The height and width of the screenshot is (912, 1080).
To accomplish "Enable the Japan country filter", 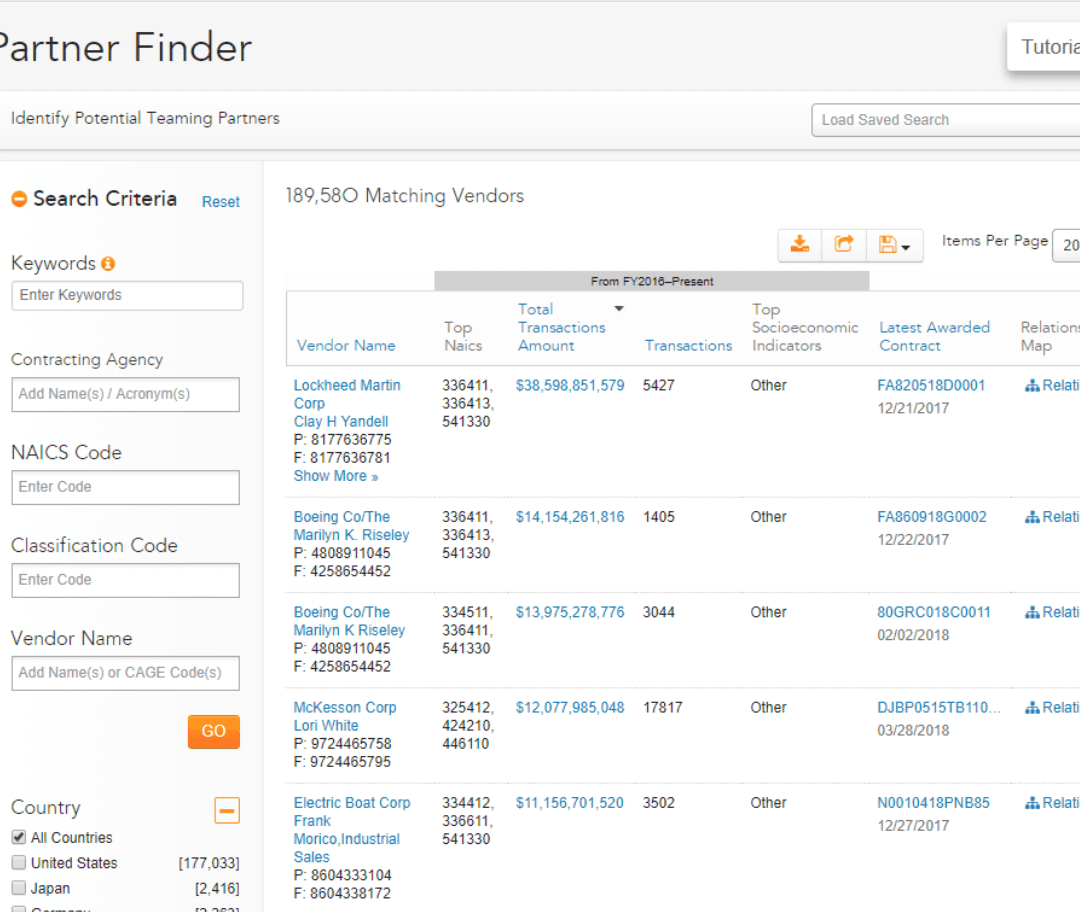I will 19,888.
